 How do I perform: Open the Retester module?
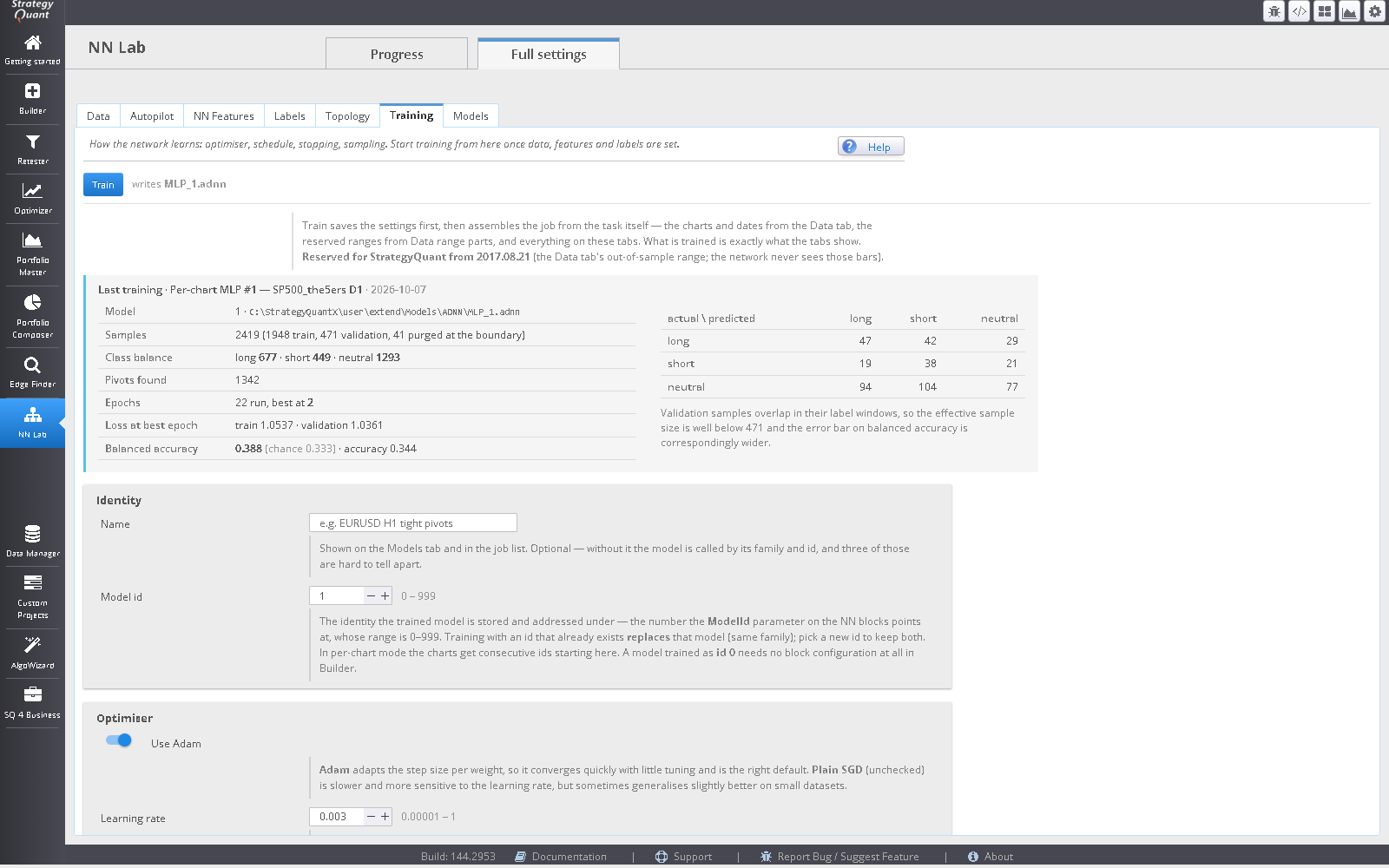(x=32, y=149)
